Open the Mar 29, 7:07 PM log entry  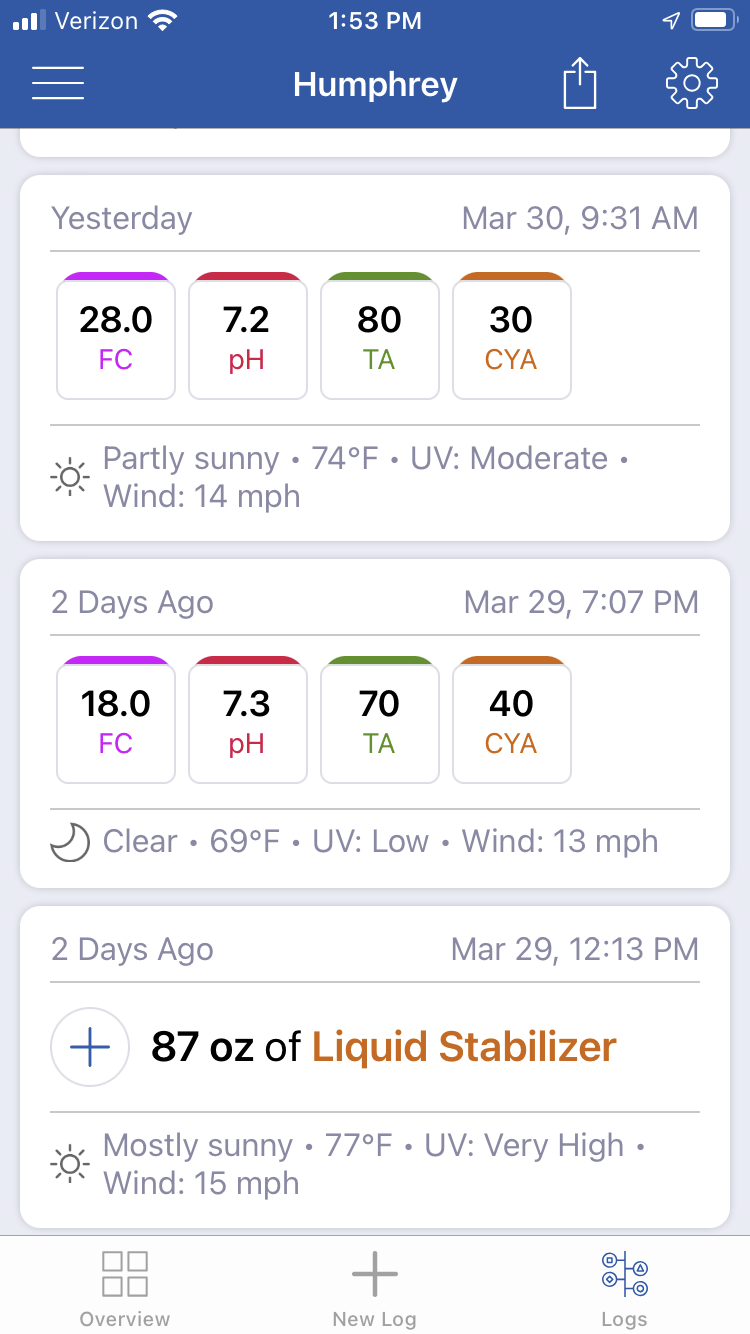coord(375,724)
